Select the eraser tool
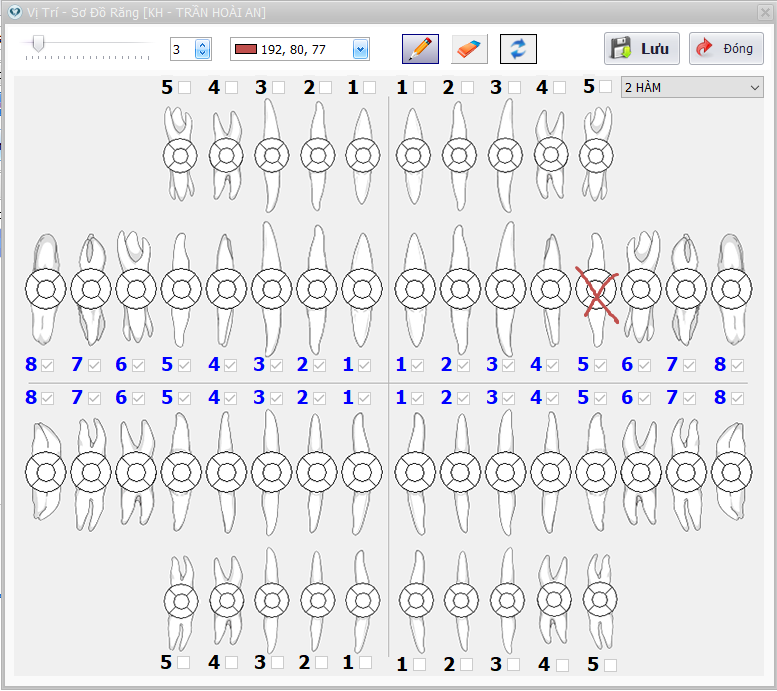Image resolution: width=777 pixels, height=691 pixels. tap(469, 49)
